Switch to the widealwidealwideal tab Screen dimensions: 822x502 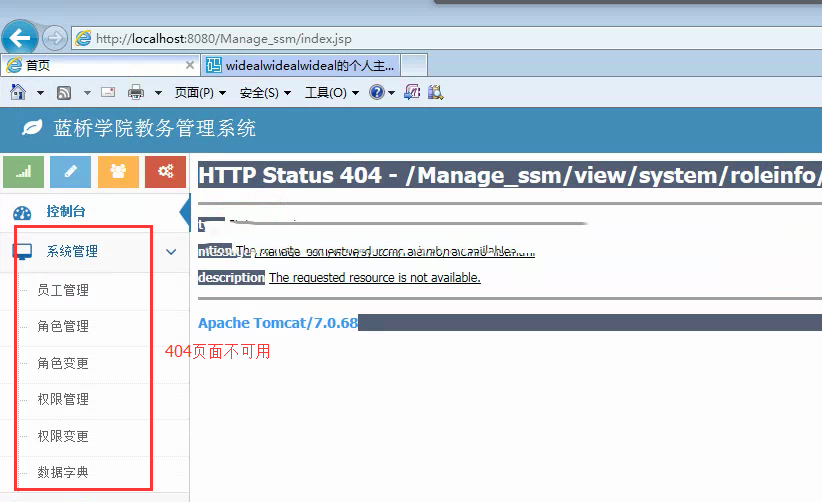pos(300,65)
